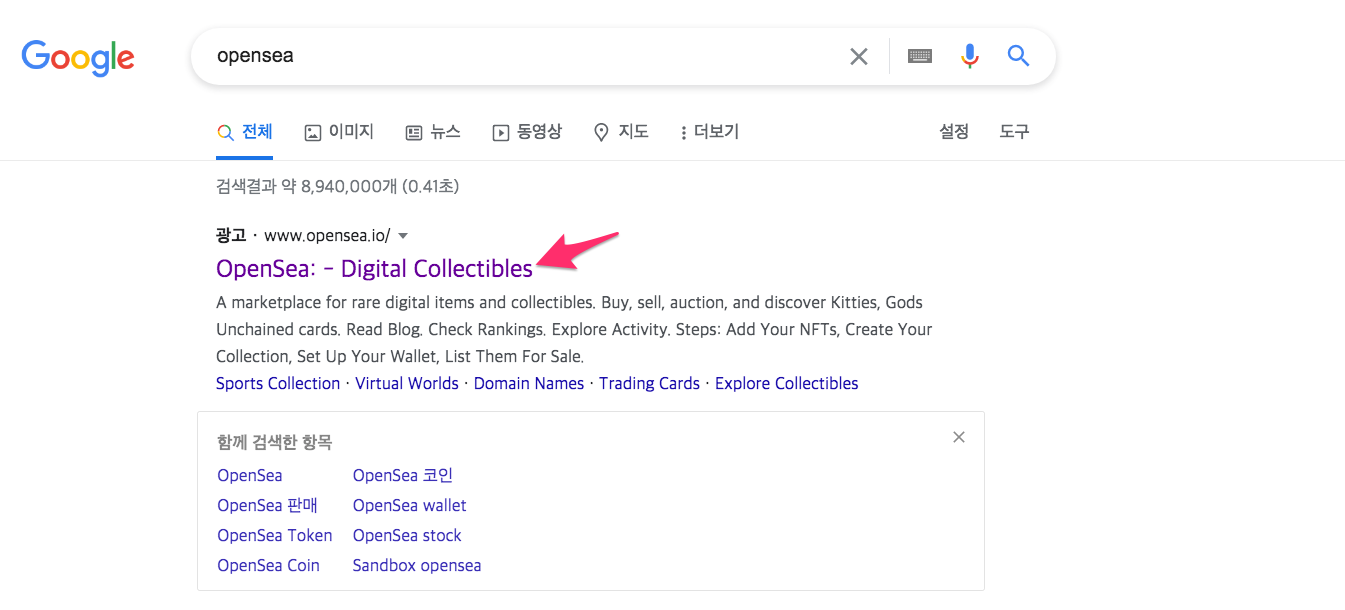Open 도구 tools menu

[1014, 132]
